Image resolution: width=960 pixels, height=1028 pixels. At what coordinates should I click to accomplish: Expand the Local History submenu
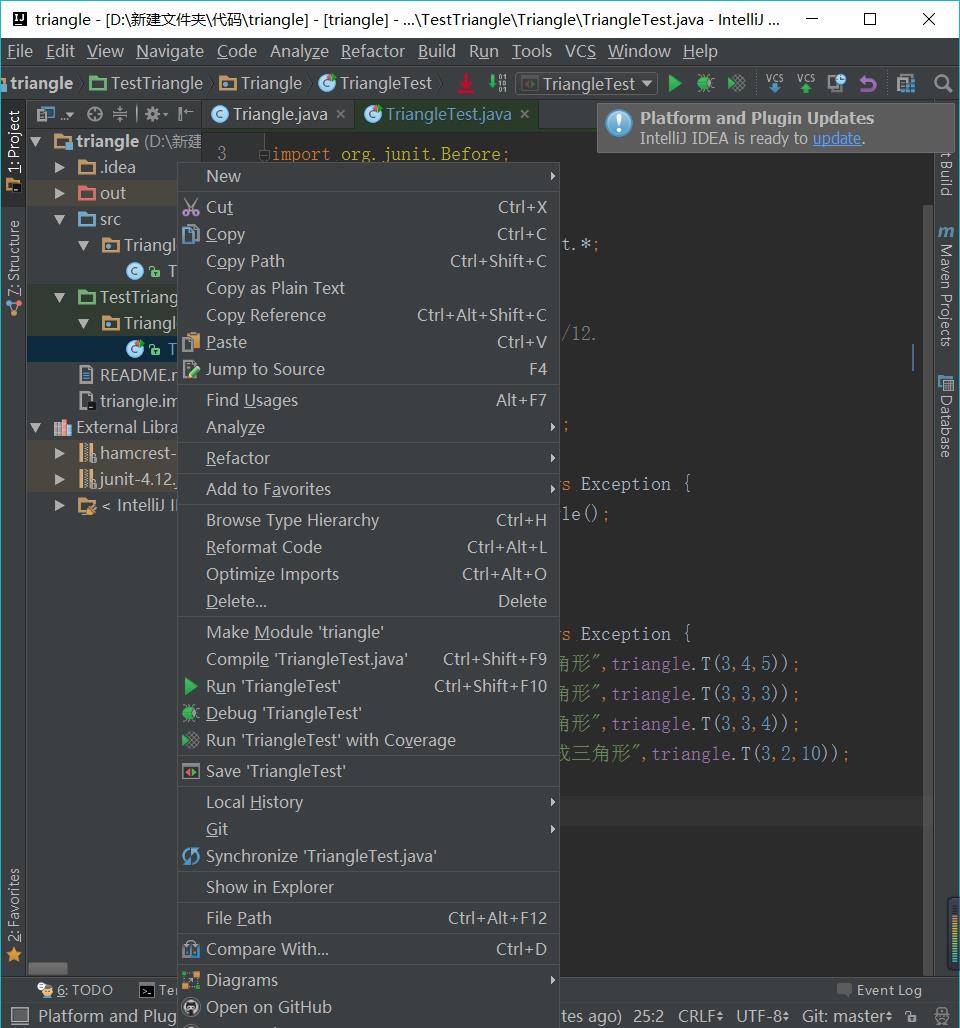(x=369, y=802)
